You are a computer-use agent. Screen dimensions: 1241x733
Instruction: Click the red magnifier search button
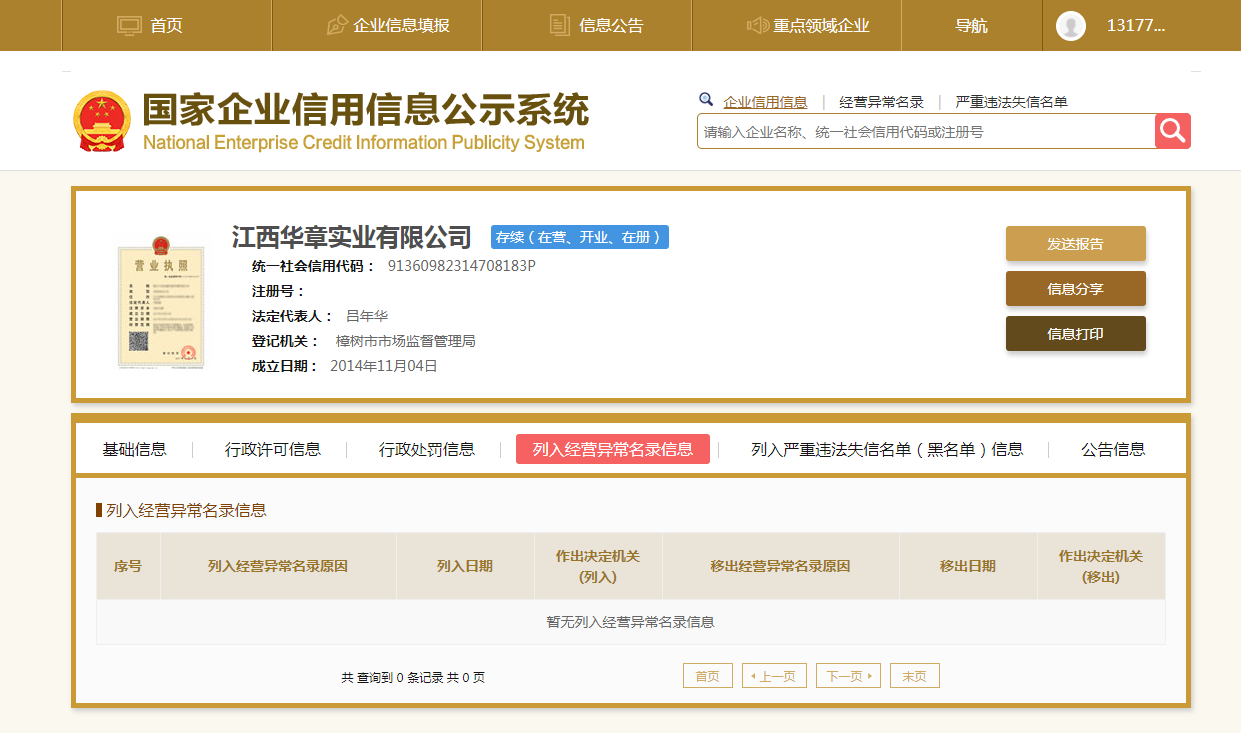(x=1173, y=131)
